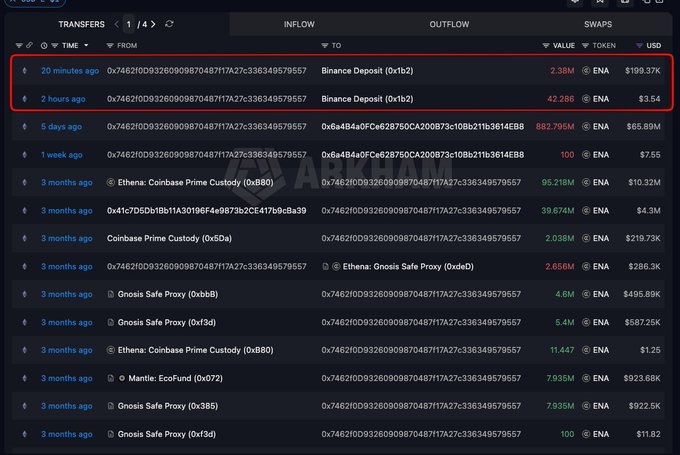Image resolution: width=680 pixels, height=455 pixels.
Task: Click Ethereum icon in the $4.3M row
Action: point(25,211)
